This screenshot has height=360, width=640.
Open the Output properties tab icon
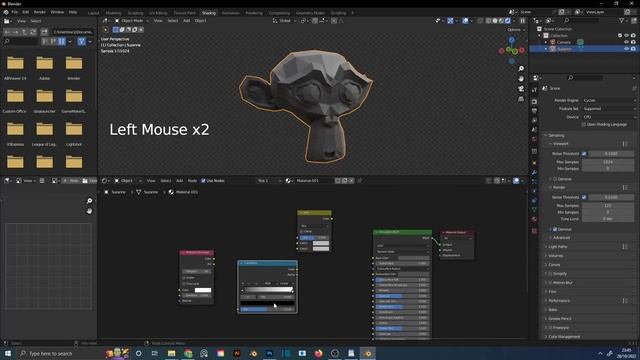[534, 111]
